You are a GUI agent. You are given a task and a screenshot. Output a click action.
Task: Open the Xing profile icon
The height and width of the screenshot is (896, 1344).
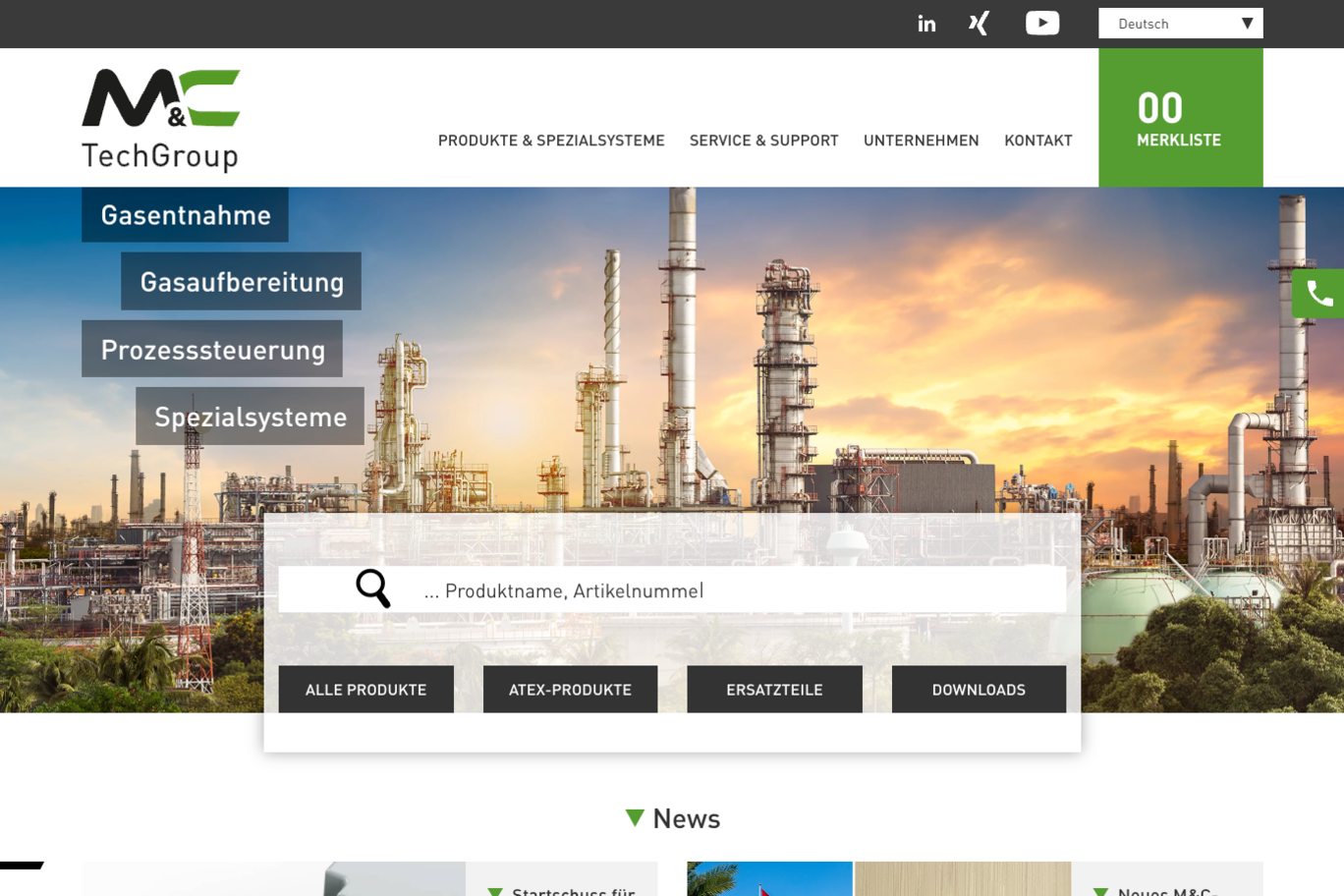coord(979,24)
